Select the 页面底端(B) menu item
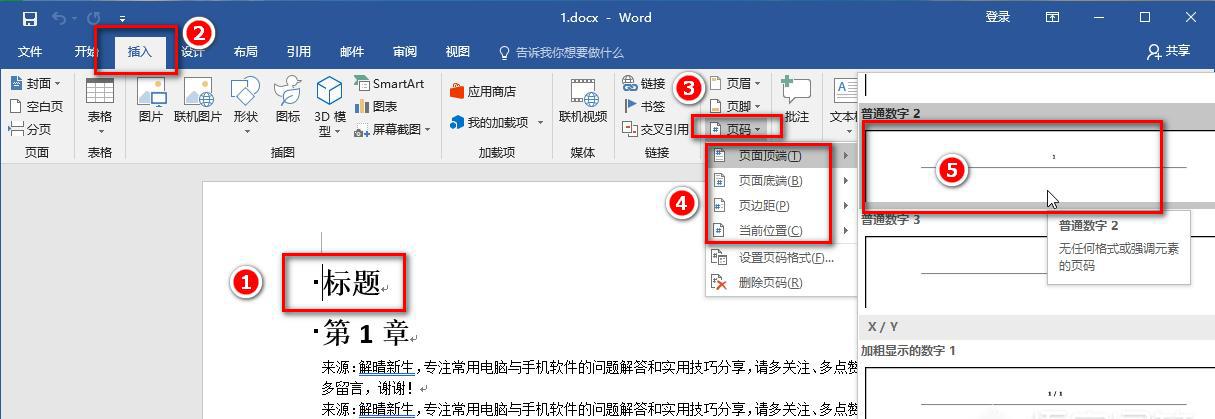Screen dimensions: 1215x419 coord(781,181)
